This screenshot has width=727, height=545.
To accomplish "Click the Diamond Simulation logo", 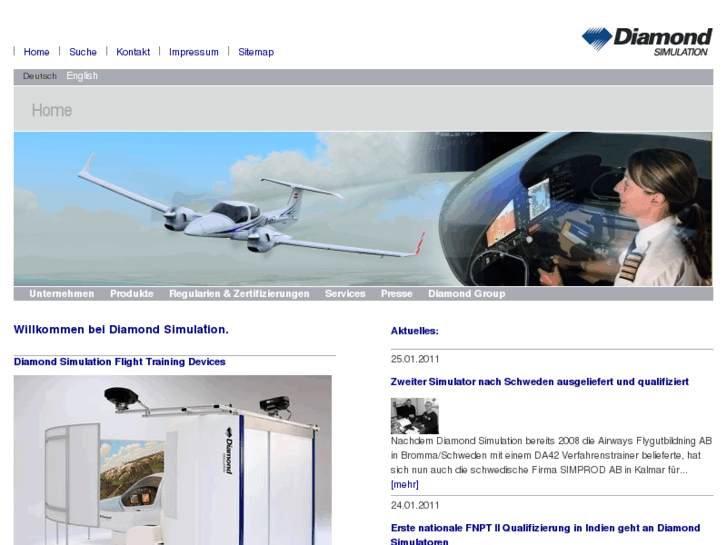I will (x=647, y=41).
